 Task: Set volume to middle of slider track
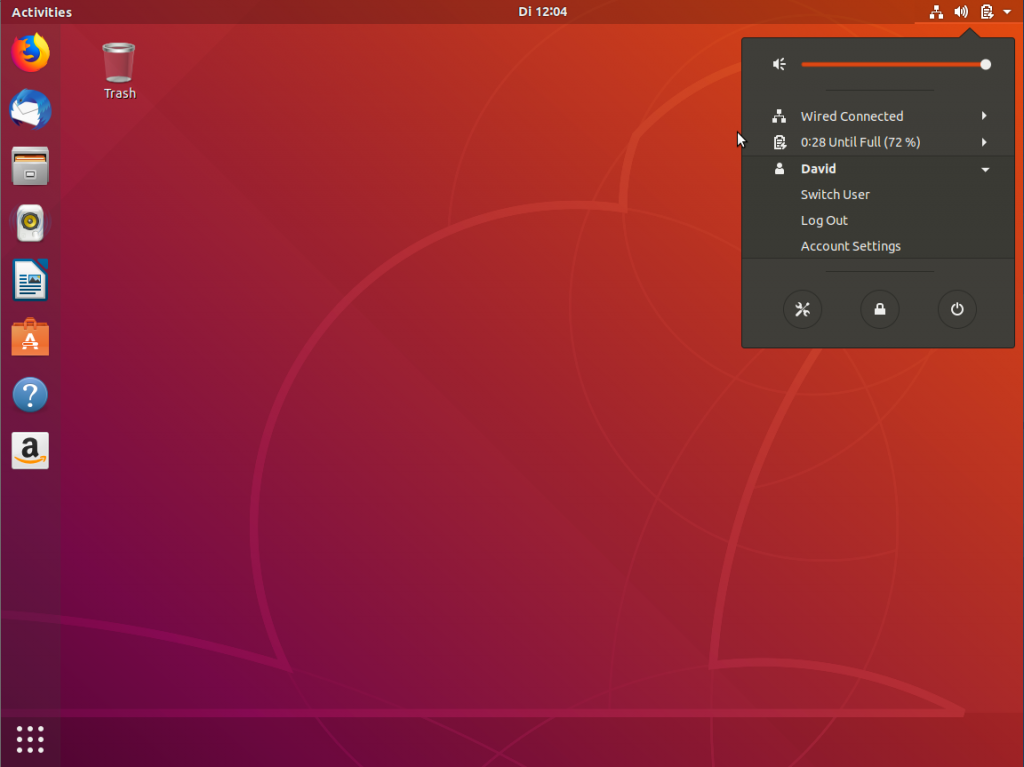(x=893, y=64)
